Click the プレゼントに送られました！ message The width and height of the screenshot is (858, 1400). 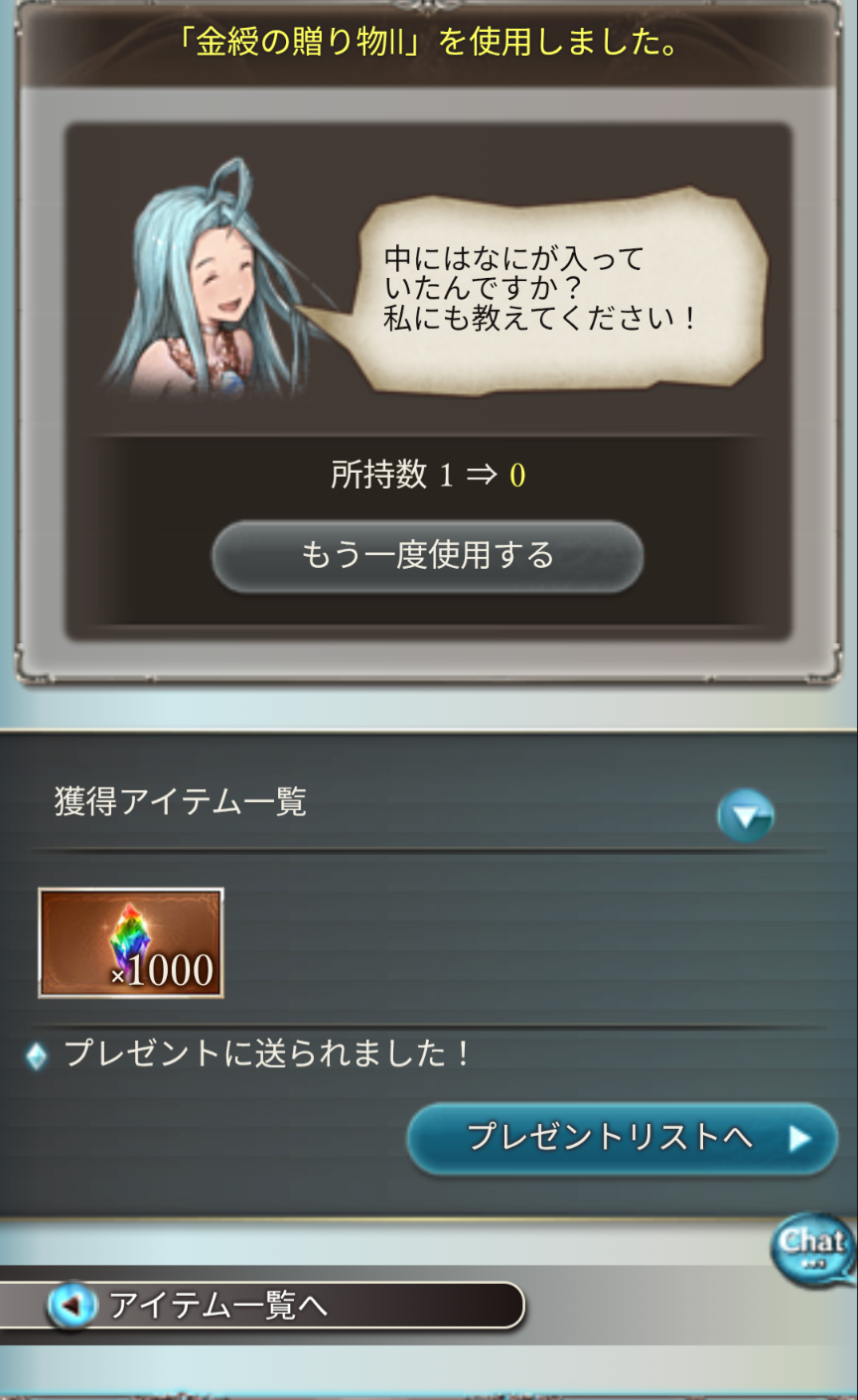coord(267,1054)
